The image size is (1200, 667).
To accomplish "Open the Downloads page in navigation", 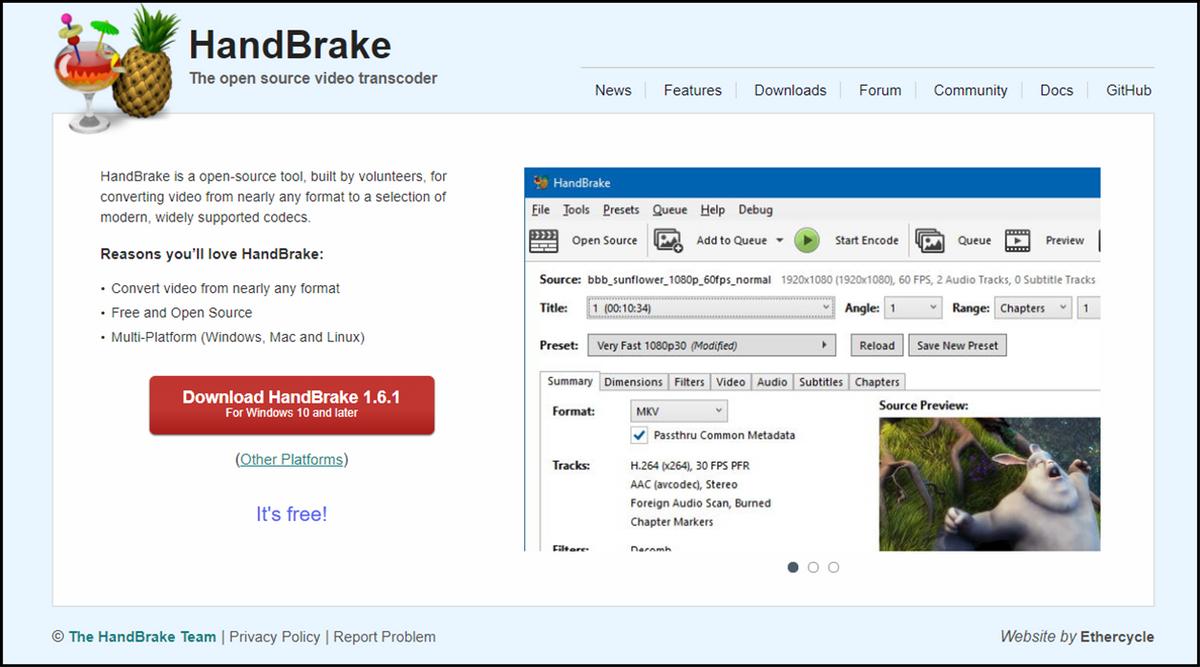I will pos(790,90).
